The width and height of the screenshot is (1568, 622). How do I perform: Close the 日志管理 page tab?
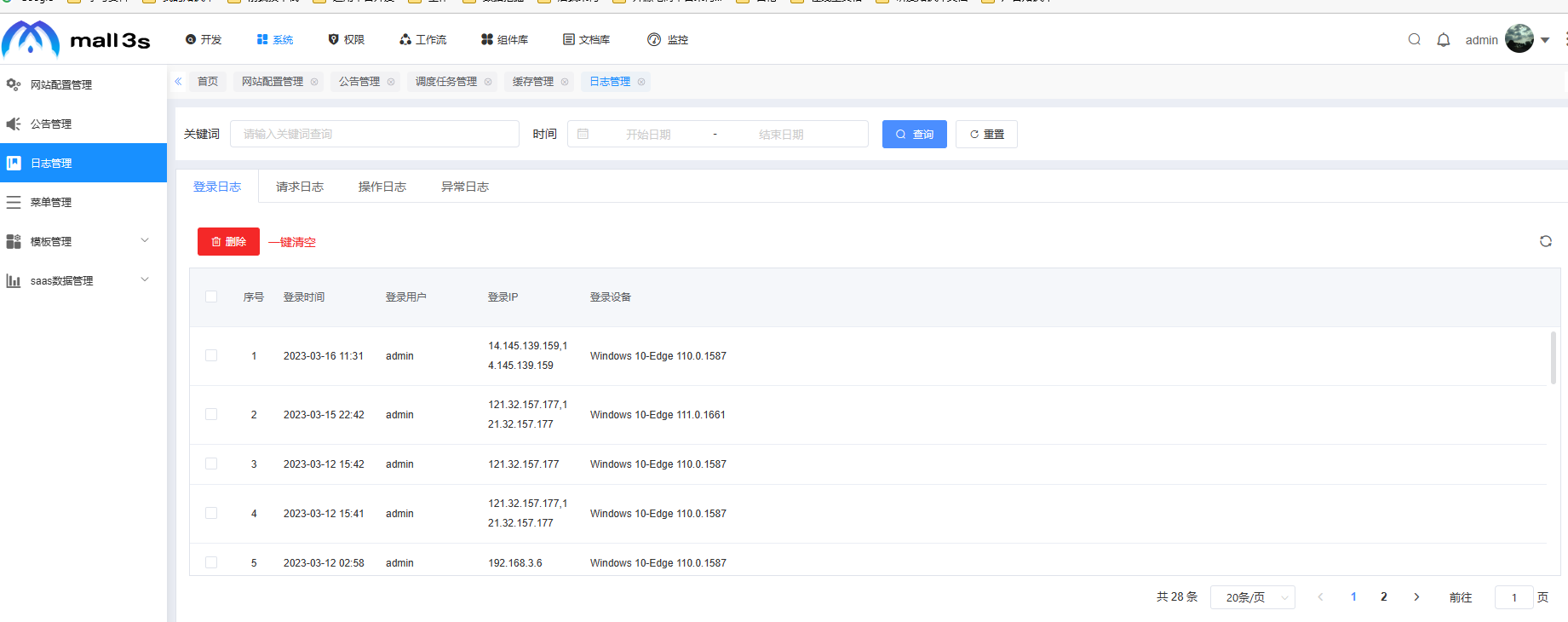point(641,82)
